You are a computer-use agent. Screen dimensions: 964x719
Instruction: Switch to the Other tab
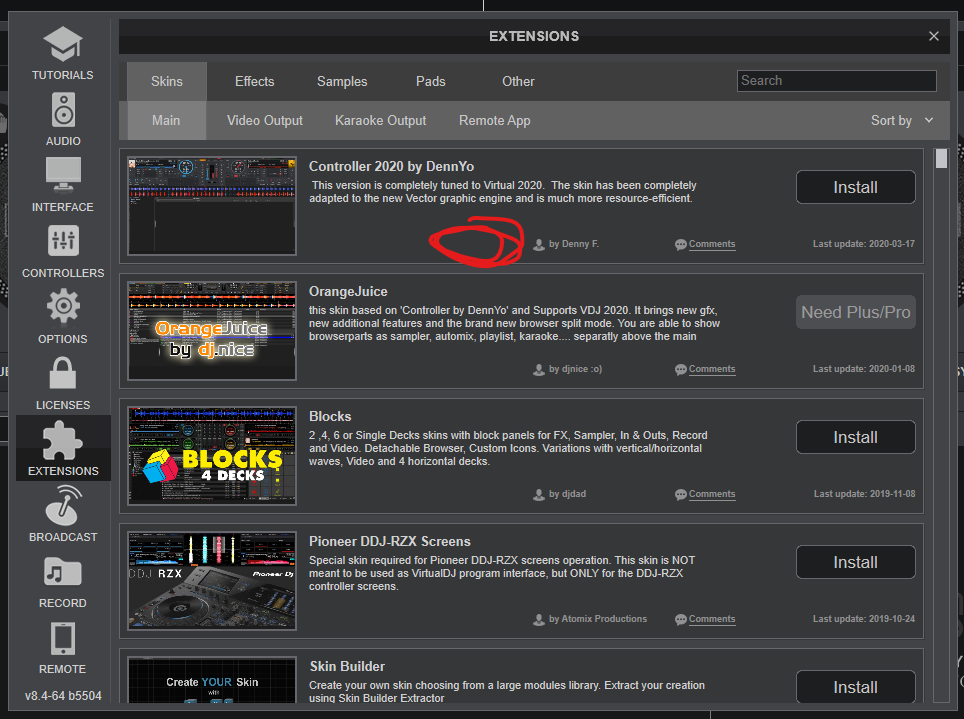518,81
